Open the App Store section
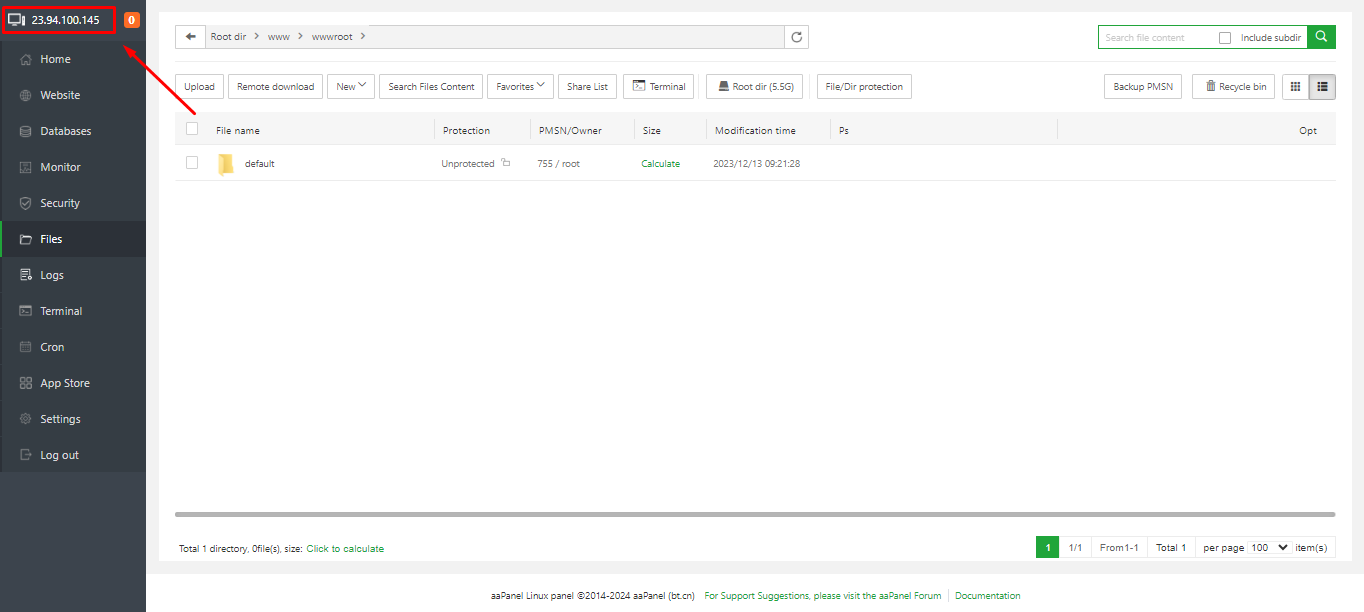The image size is (1364, 612). [73, 383]
